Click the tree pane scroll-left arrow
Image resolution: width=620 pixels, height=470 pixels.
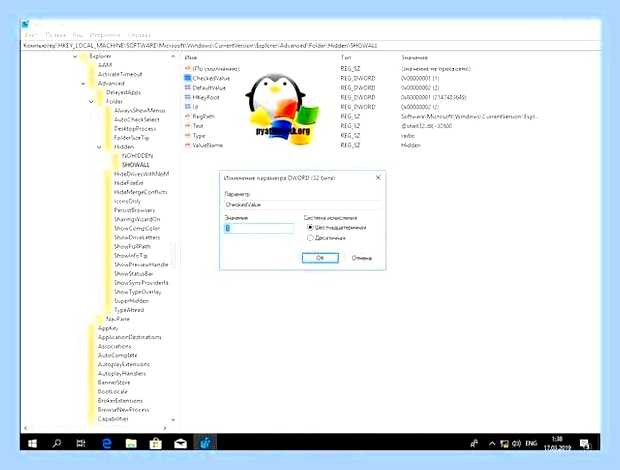click(x=26, y=428)
